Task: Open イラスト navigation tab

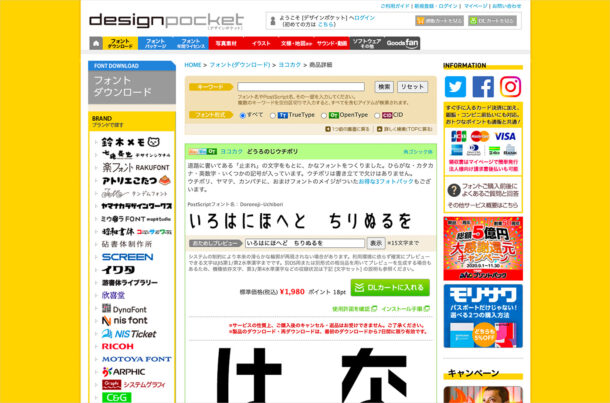Action: (x=261, y=43)
